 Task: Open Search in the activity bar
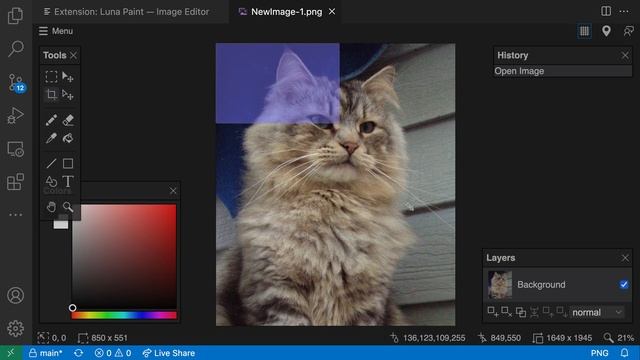(x=16, y=49)
